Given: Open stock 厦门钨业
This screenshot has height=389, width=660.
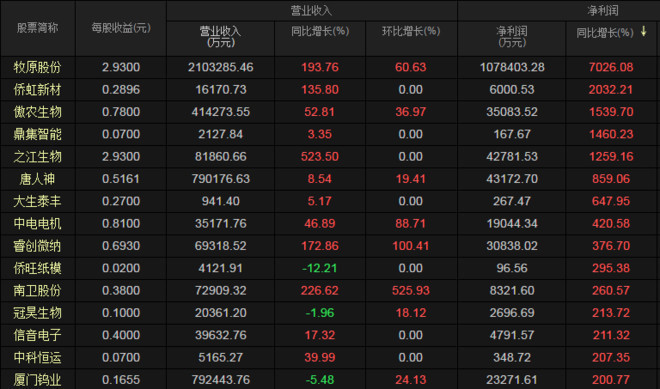Looking at the screenshot, I should click(x=37, y=380).
